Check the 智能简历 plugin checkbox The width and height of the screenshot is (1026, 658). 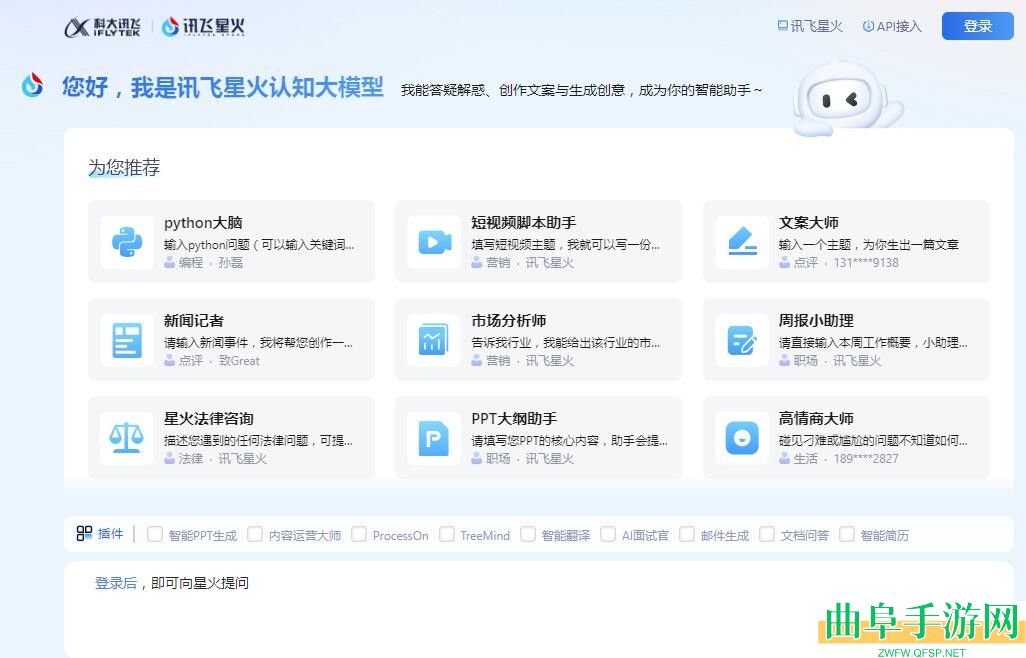(847, 534)
